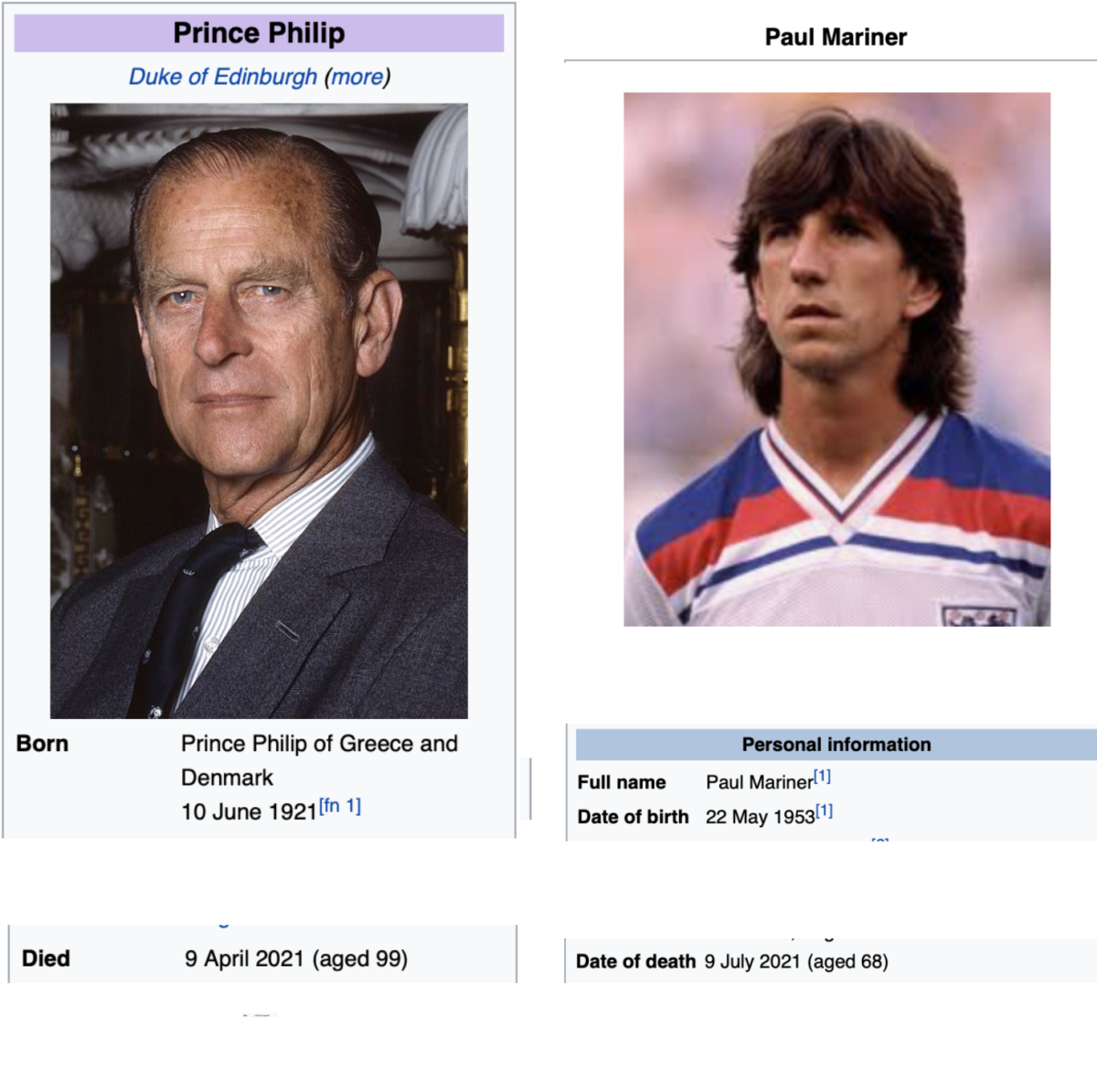Viewport: 1097px width, 1092px height.
Task: Click the birth date 10 June 1921
Action: (x=249, y=811)
